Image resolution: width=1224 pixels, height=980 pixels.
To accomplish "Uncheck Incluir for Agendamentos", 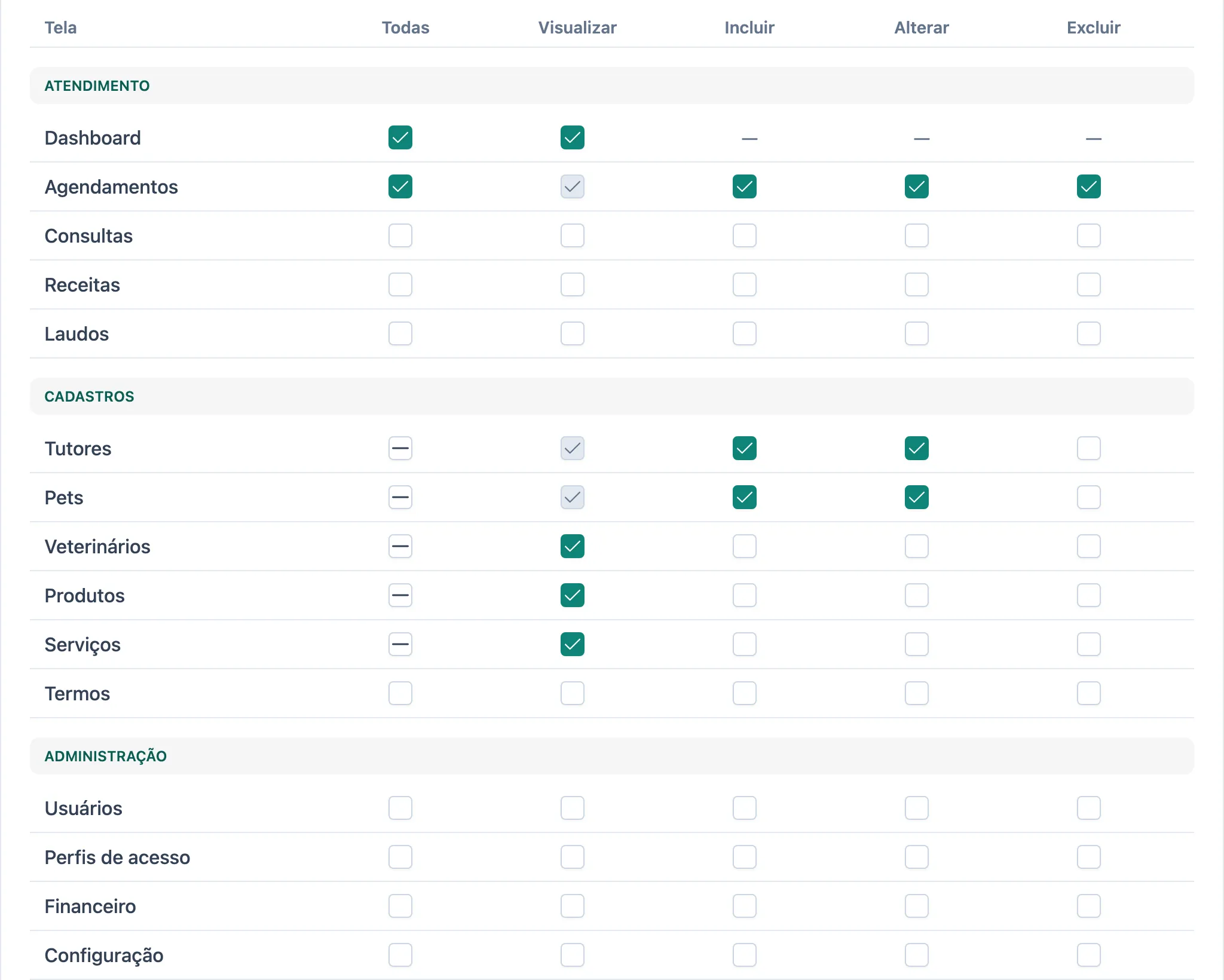I will (745, 186).
